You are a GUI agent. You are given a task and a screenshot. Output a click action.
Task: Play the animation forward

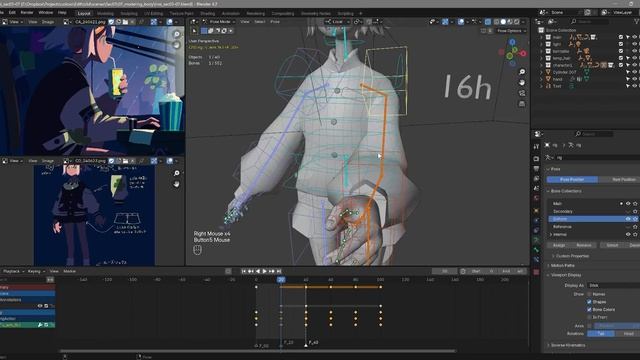point(264,271)
